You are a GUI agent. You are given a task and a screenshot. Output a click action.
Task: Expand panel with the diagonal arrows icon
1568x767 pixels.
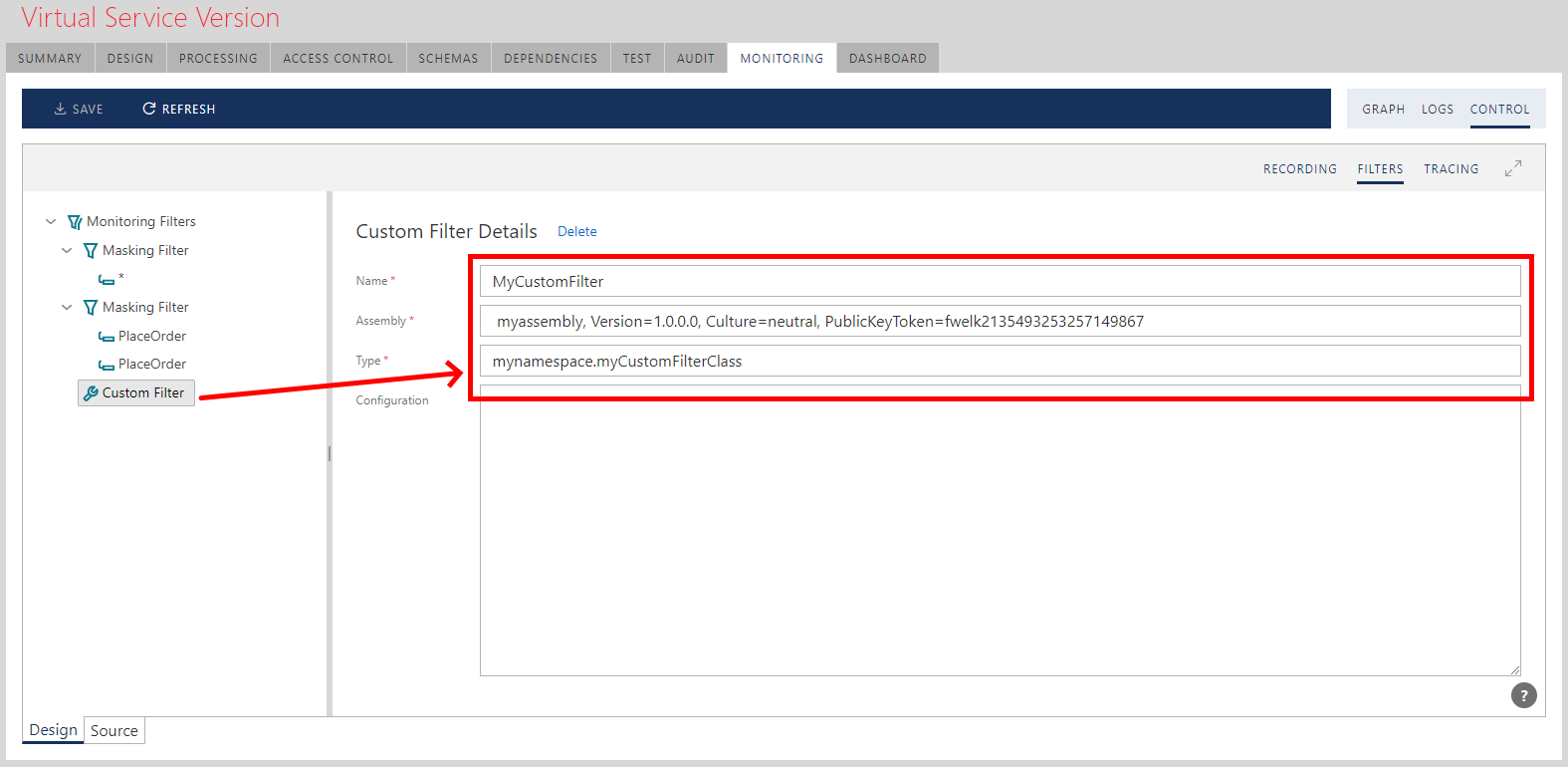(x=1513, y=169)
